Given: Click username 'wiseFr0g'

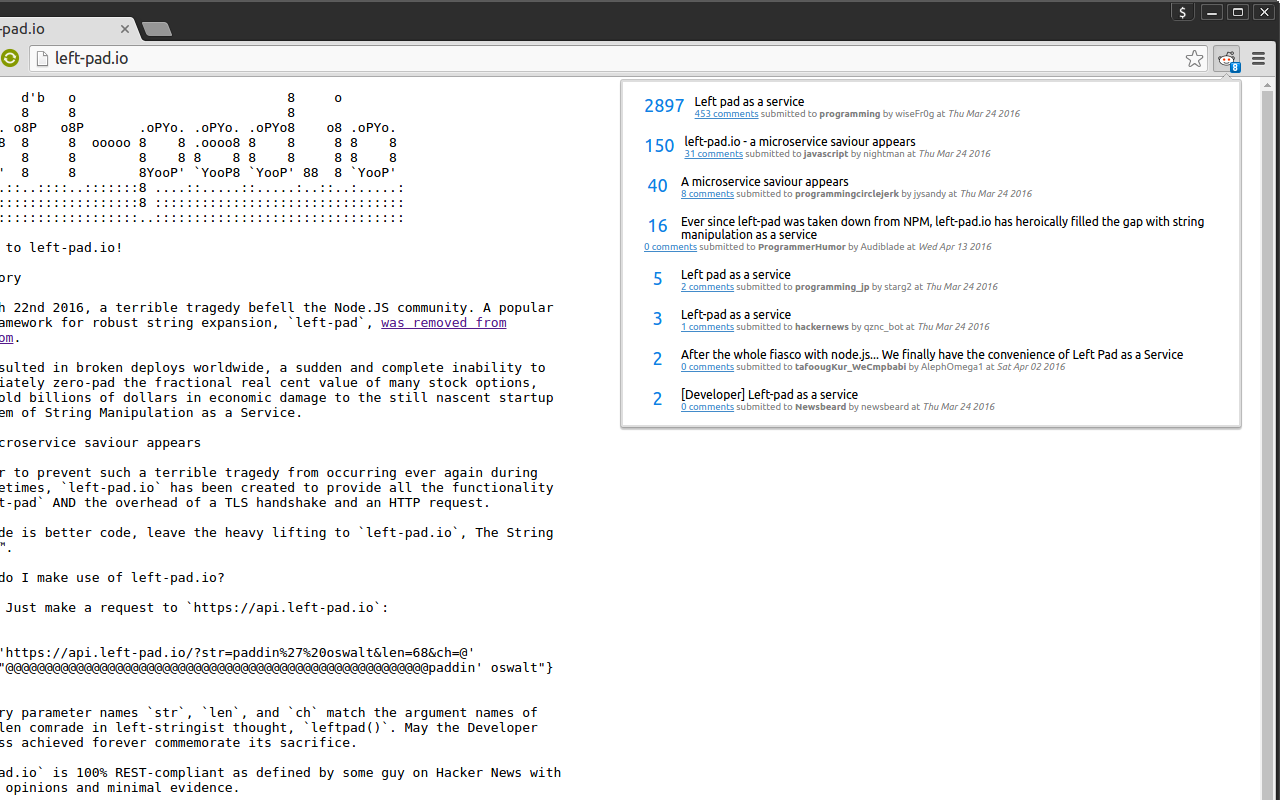Looking at the screenshot, I should [x=914, y=114].
